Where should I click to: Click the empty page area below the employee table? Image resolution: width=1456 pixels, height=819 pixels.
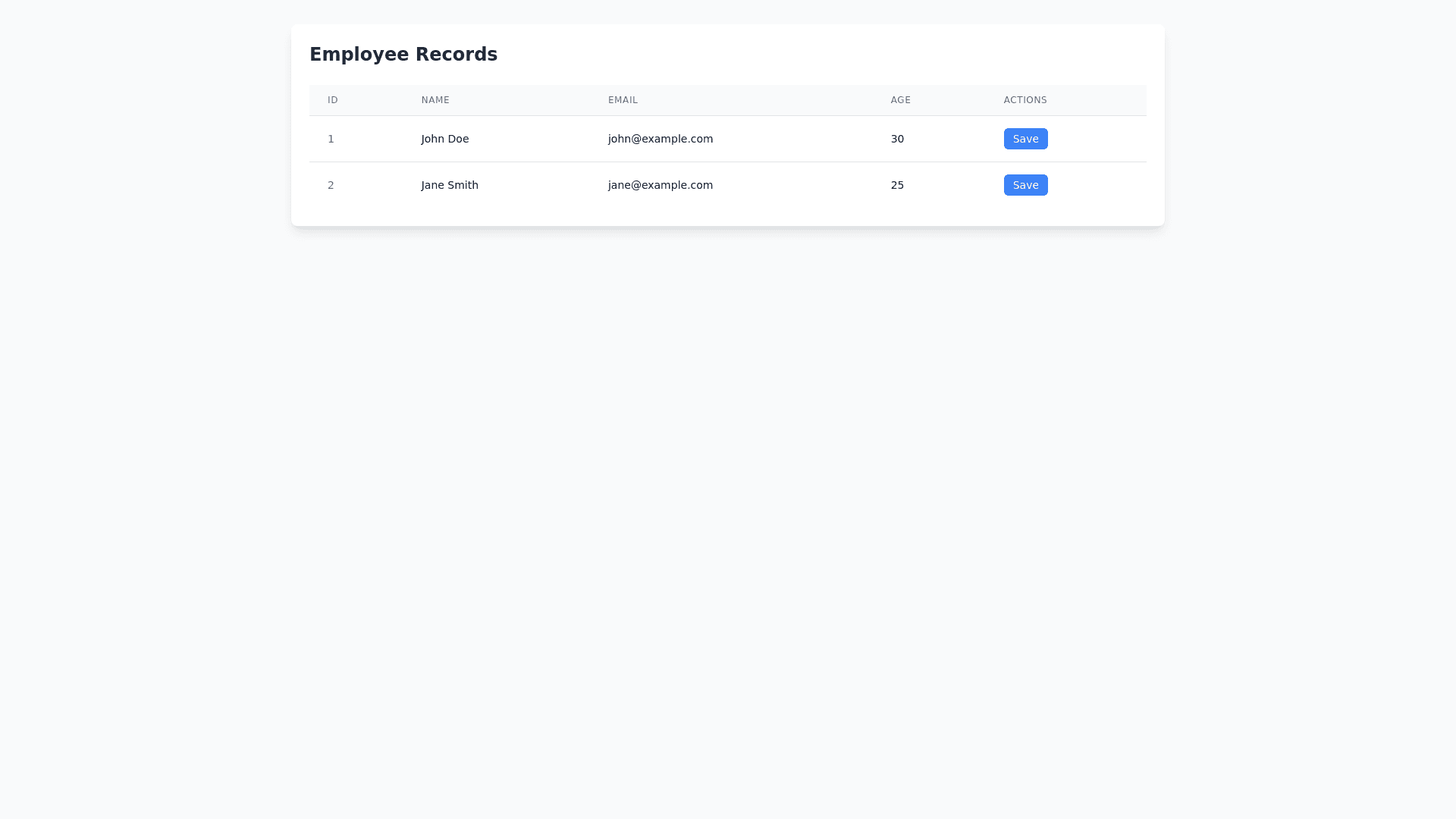point(728,493)
